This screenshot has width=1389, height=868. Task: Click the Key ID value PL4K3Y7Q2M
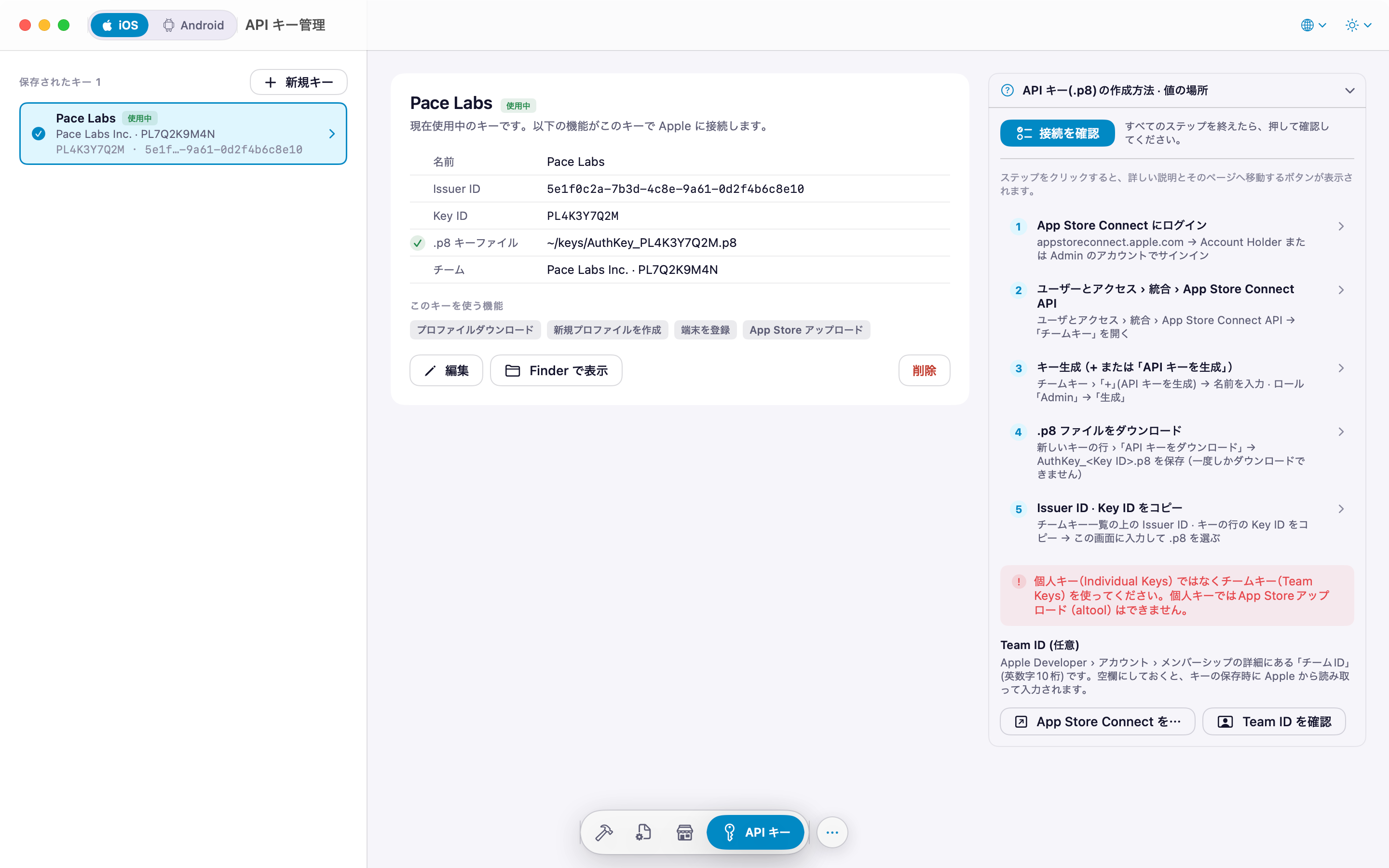[x=583, y=216]
